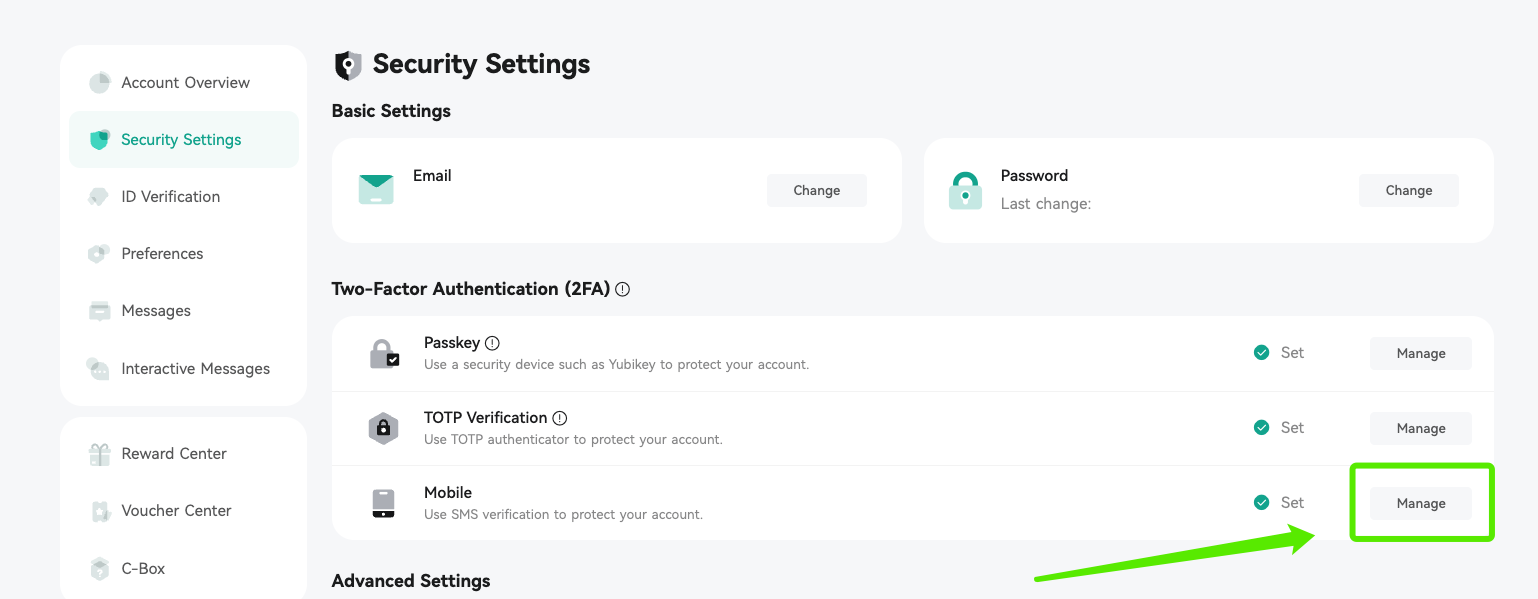Click the Passkey info circle icon
The height and width of the screenshot is (599, 1538).
[x=492, y=343]
